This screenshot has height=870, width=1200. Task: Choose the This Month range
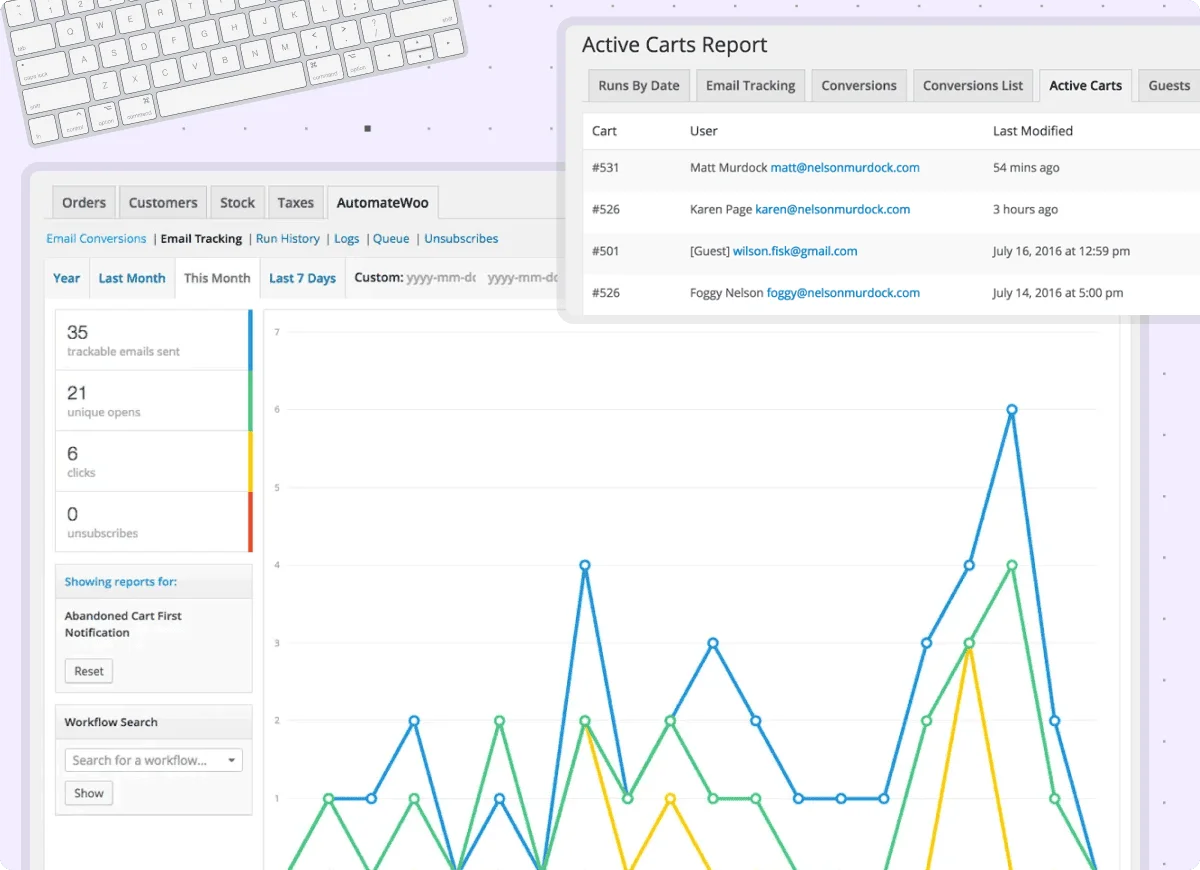pos(217,278)
